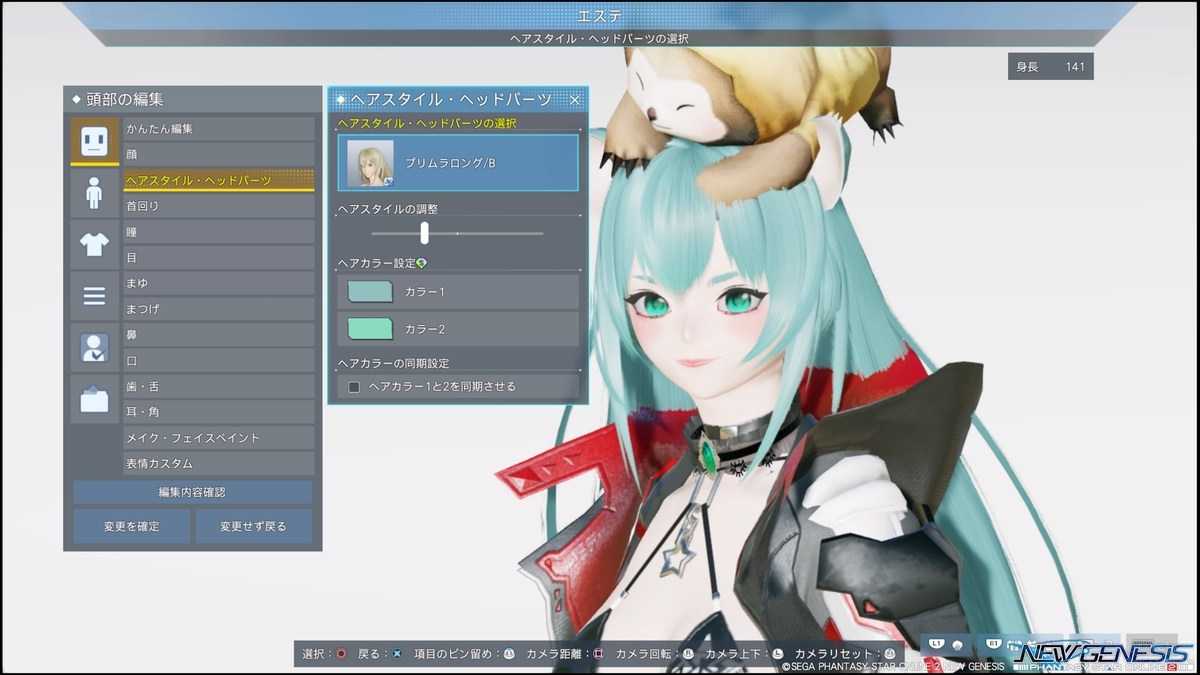
Task: Open the 口 menu item
Action: pos(219,361)
